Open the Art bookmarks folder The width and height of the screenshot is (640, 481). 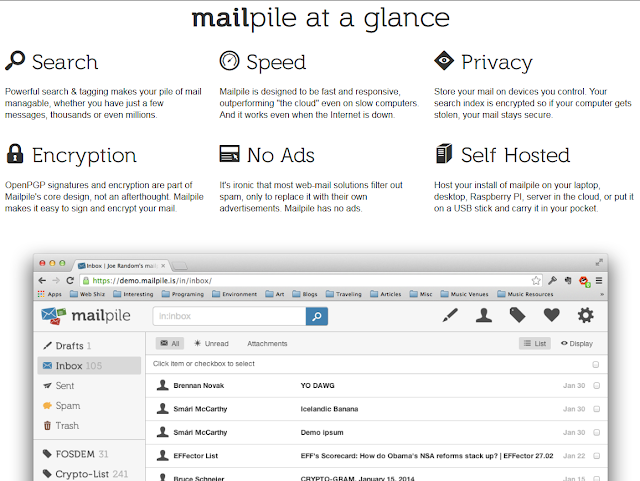pos(275,294)
